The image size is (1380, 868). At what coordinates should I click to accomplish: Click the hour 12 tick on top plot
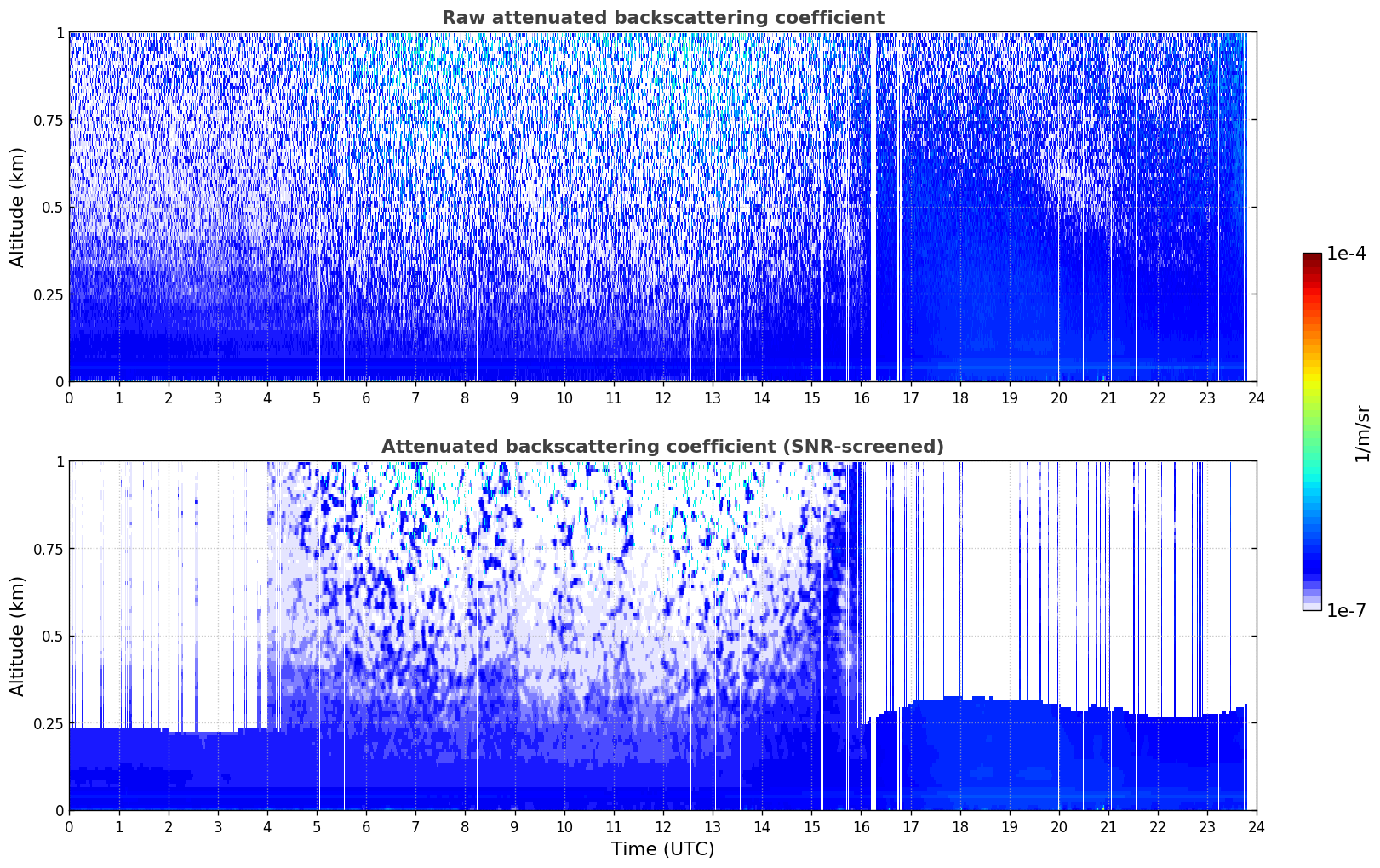[662, 398]
